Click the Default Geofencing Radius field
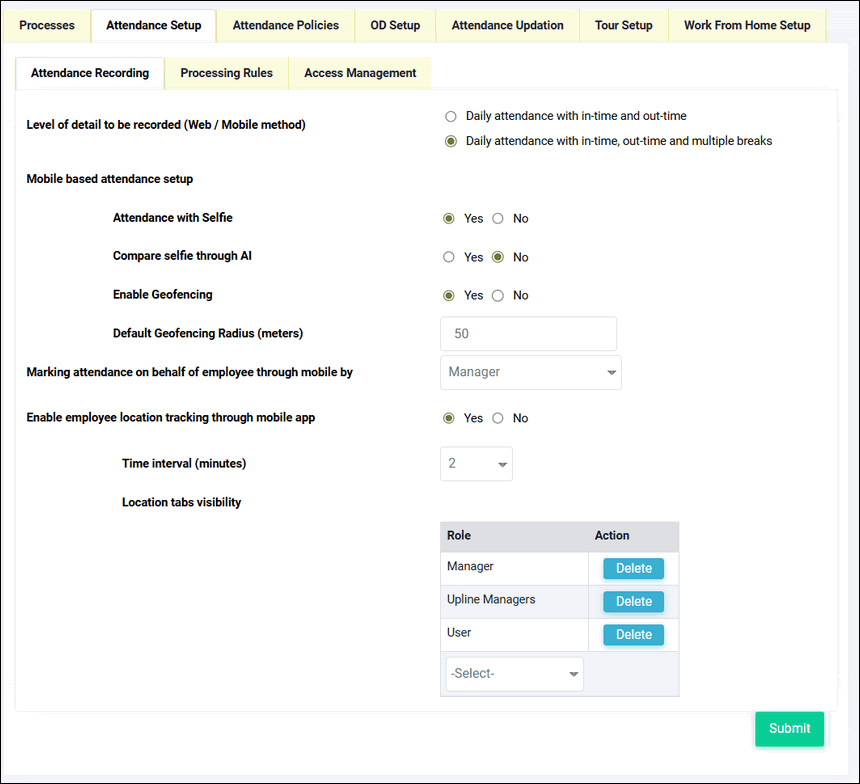The height and width of the screenshot is (784, 860). [528, 334]
